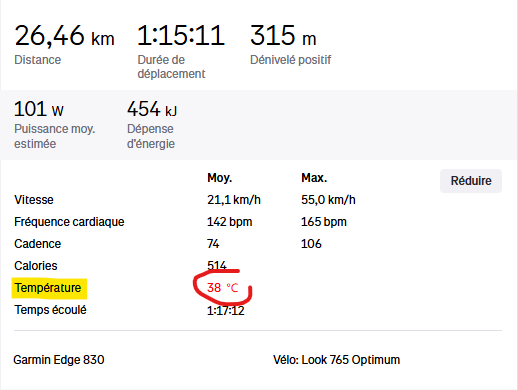The height and width of the screenshot is (390, 518).
Task: Click the Réduire button
Action: click(x=471, y=181)
